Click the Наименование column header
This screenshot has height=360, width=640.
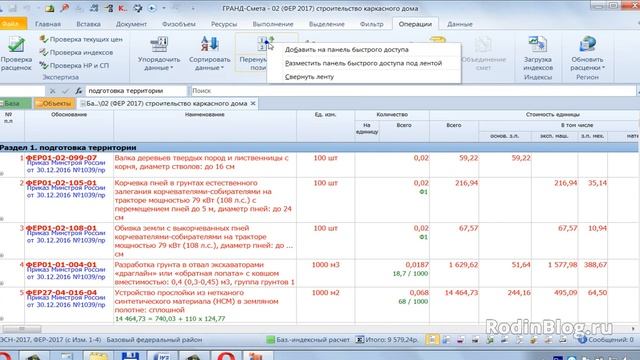(205, 115)
